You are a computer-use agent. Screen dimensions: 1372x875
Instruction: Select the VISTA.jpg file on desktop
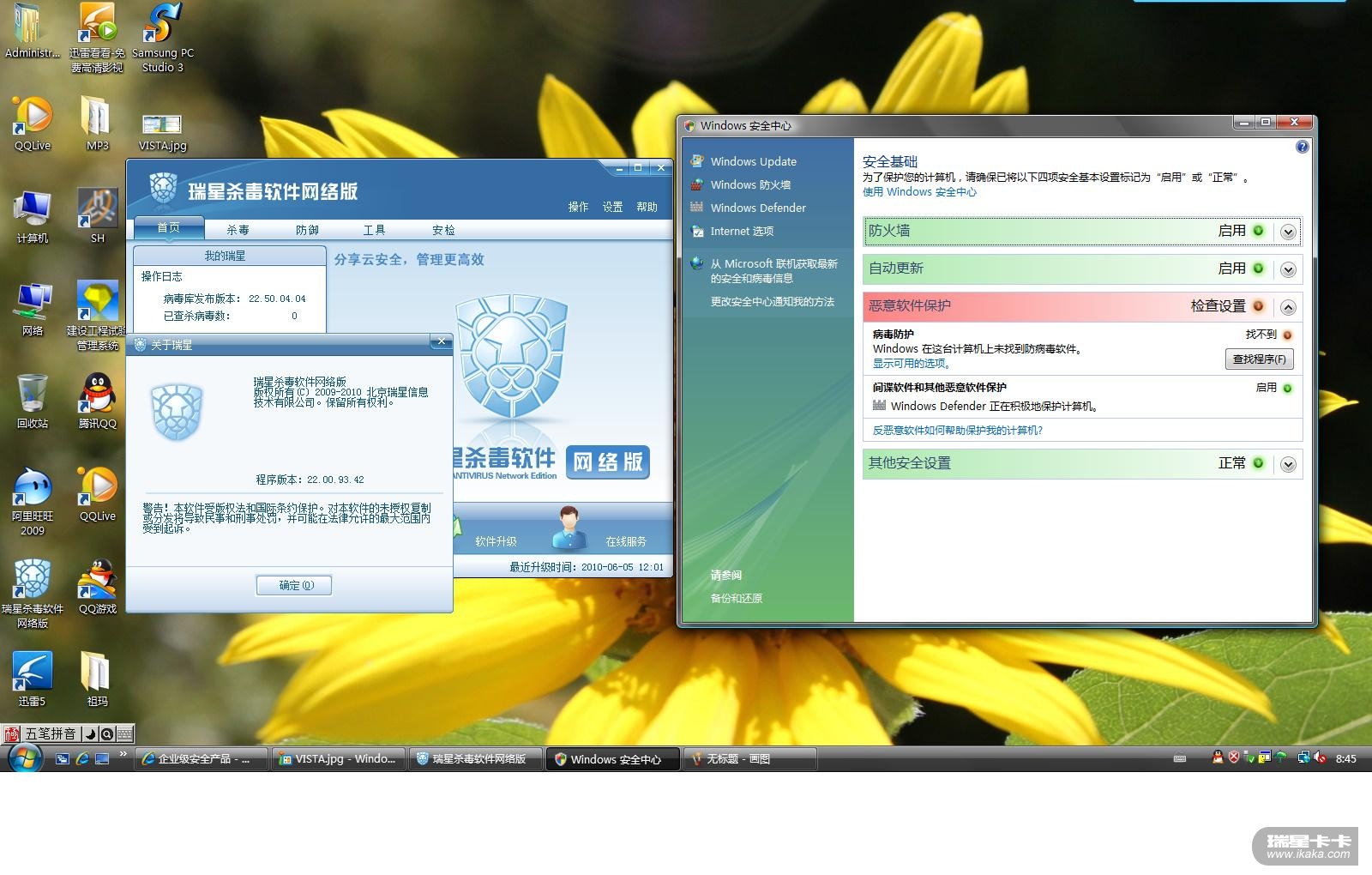(162, 132)
